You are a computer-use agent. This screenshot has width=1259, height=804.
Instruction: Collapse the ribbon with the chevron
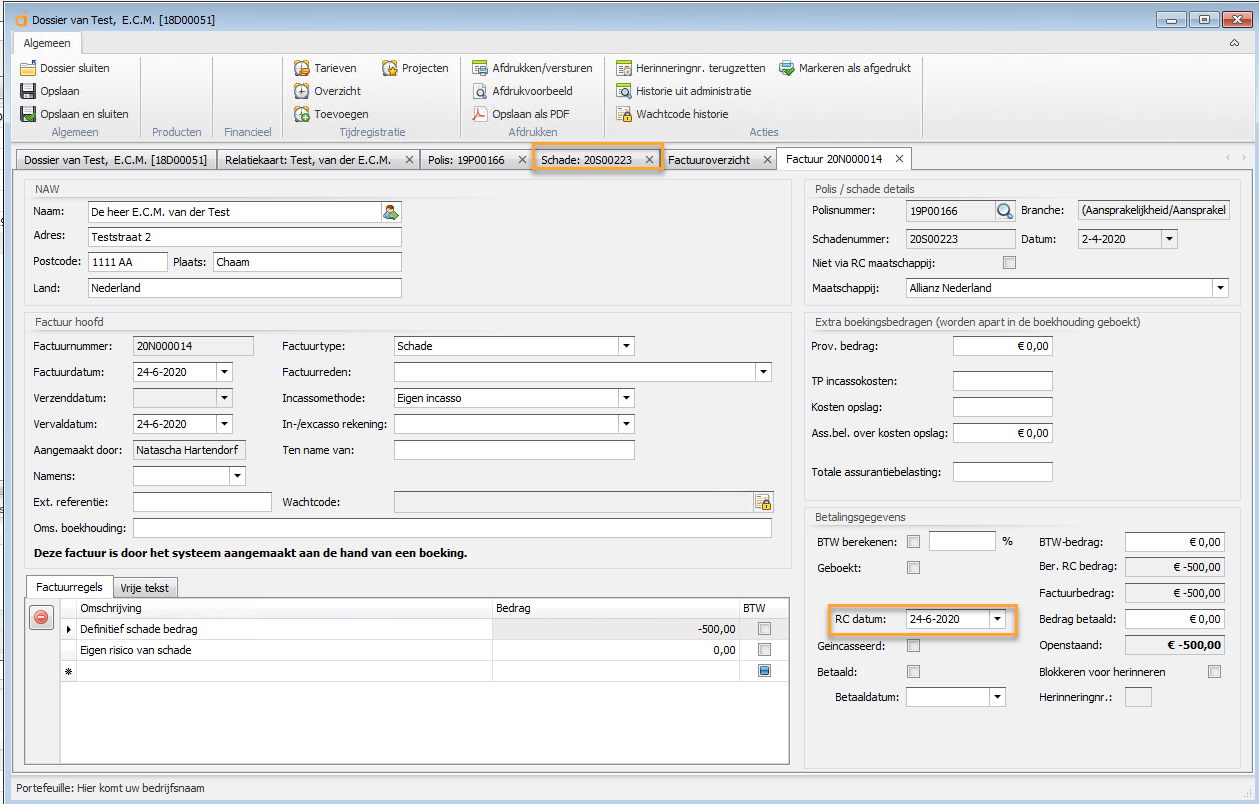pos(1235,43)
